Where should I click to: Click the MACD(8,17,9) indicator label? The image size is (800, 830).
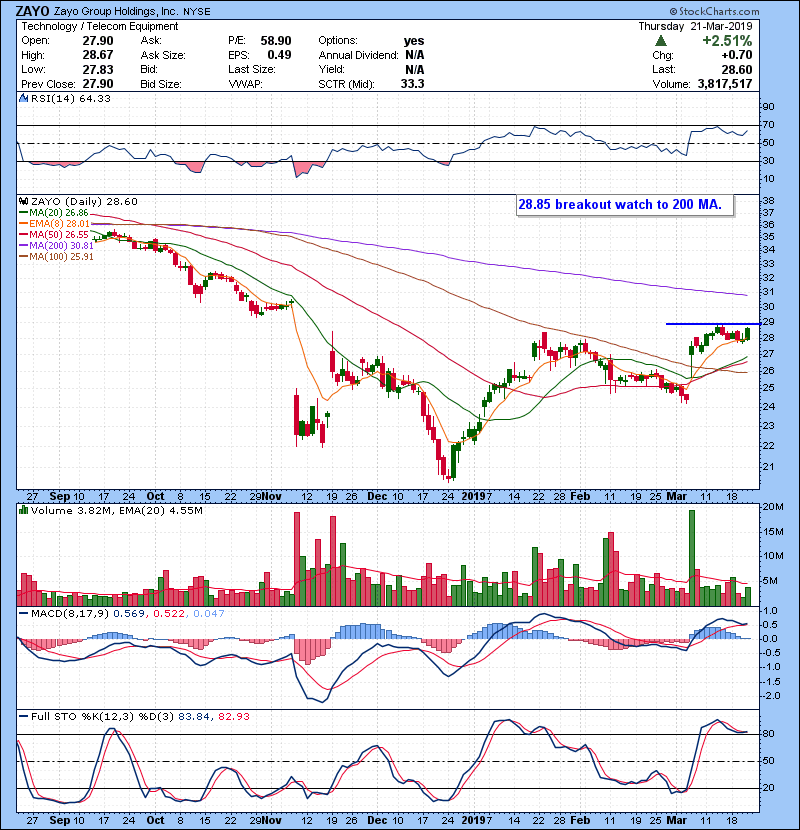[x=69, y=613]
